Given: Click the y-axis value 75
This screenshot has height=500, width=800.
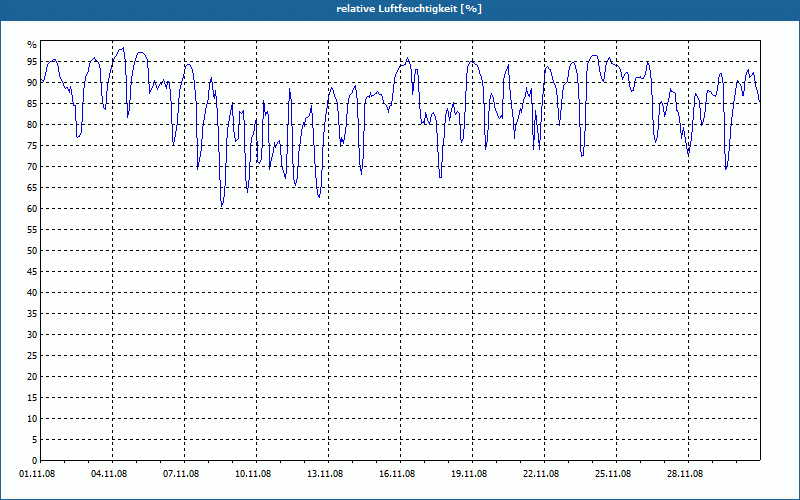Looking at the screenshot, I should pyautogui.click(x=32, y=145).
